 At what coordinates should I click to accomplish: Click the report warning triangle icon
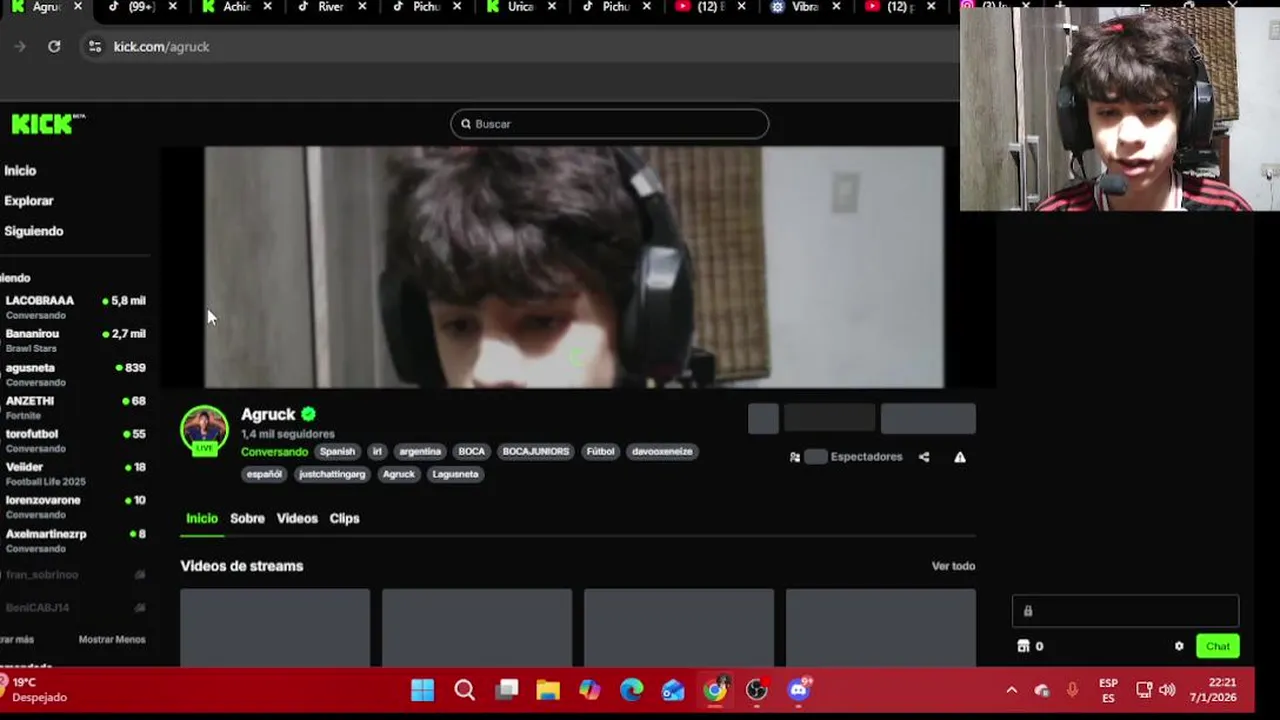(x=960, y=457)
